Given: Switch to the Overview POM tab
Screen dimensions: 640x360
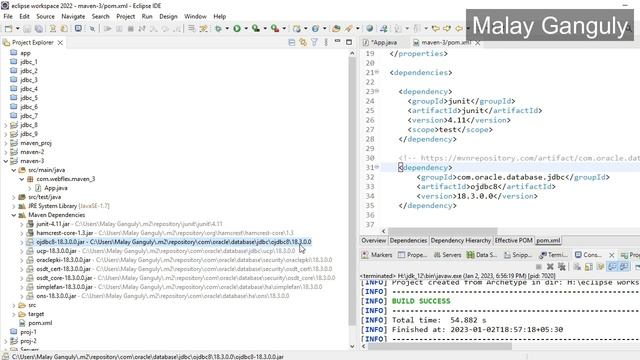Looking at the screenshot, I should [373, 240].
